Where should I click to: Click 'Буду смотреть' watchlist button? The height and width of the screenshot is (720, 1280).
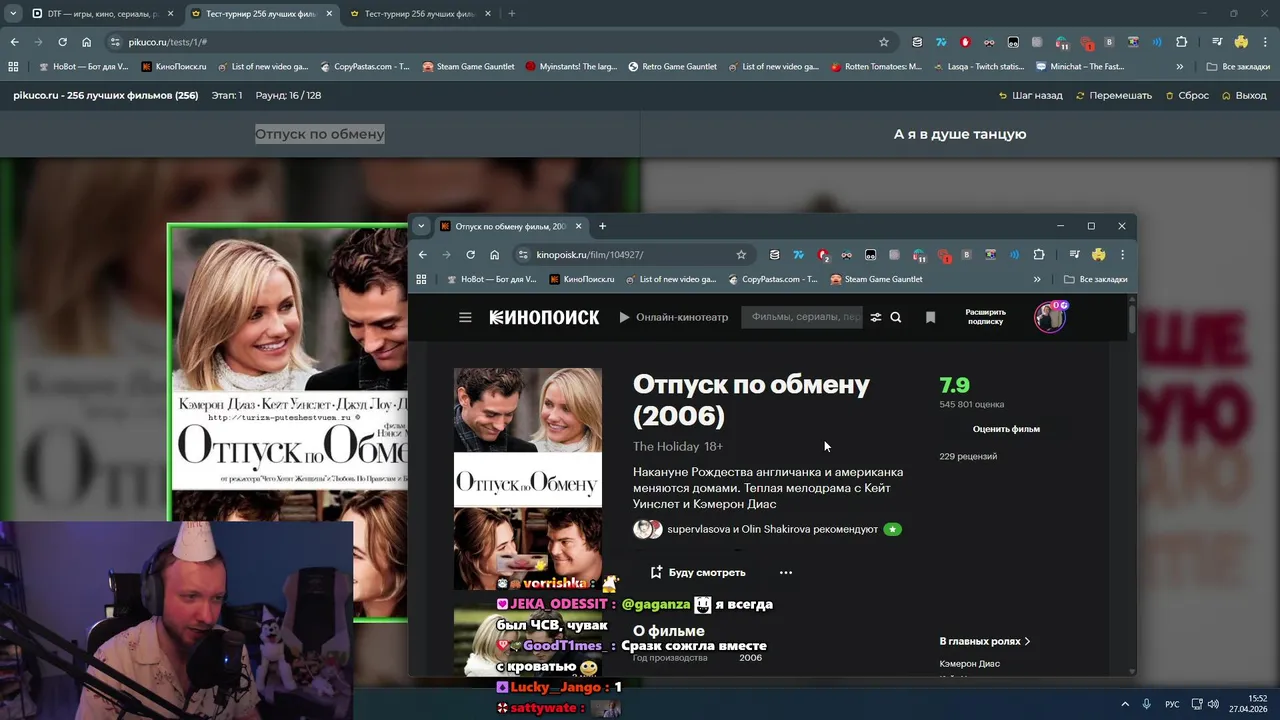point(698,573)
